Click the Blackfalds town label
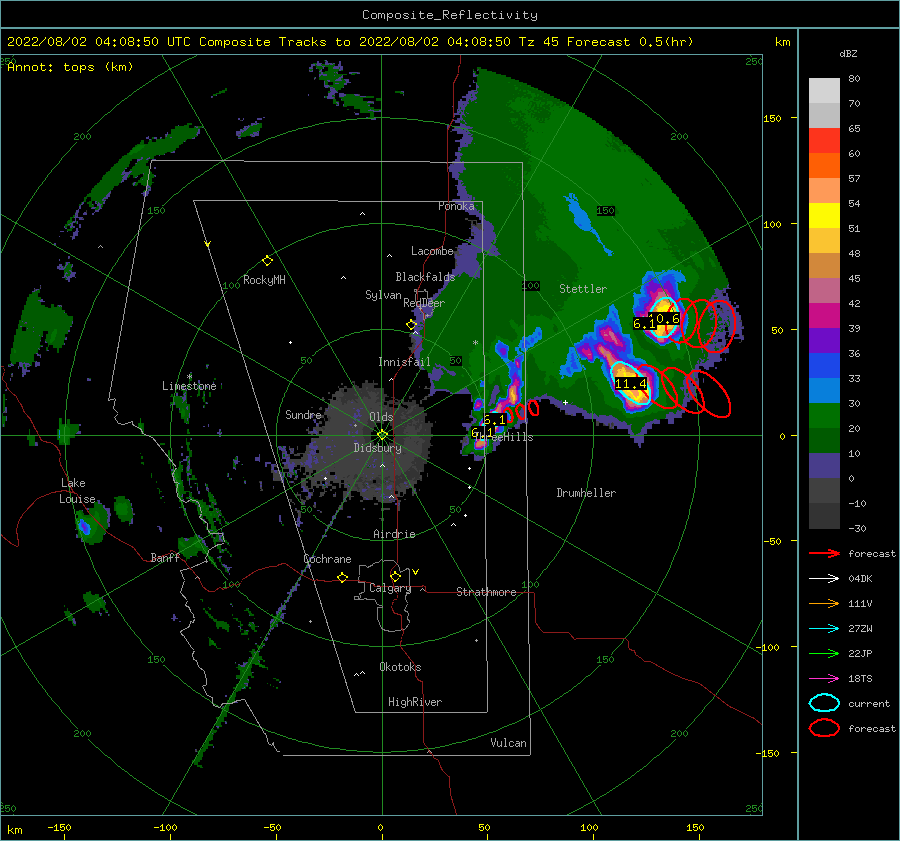The image size is (900, 841). tap(425, 277)
